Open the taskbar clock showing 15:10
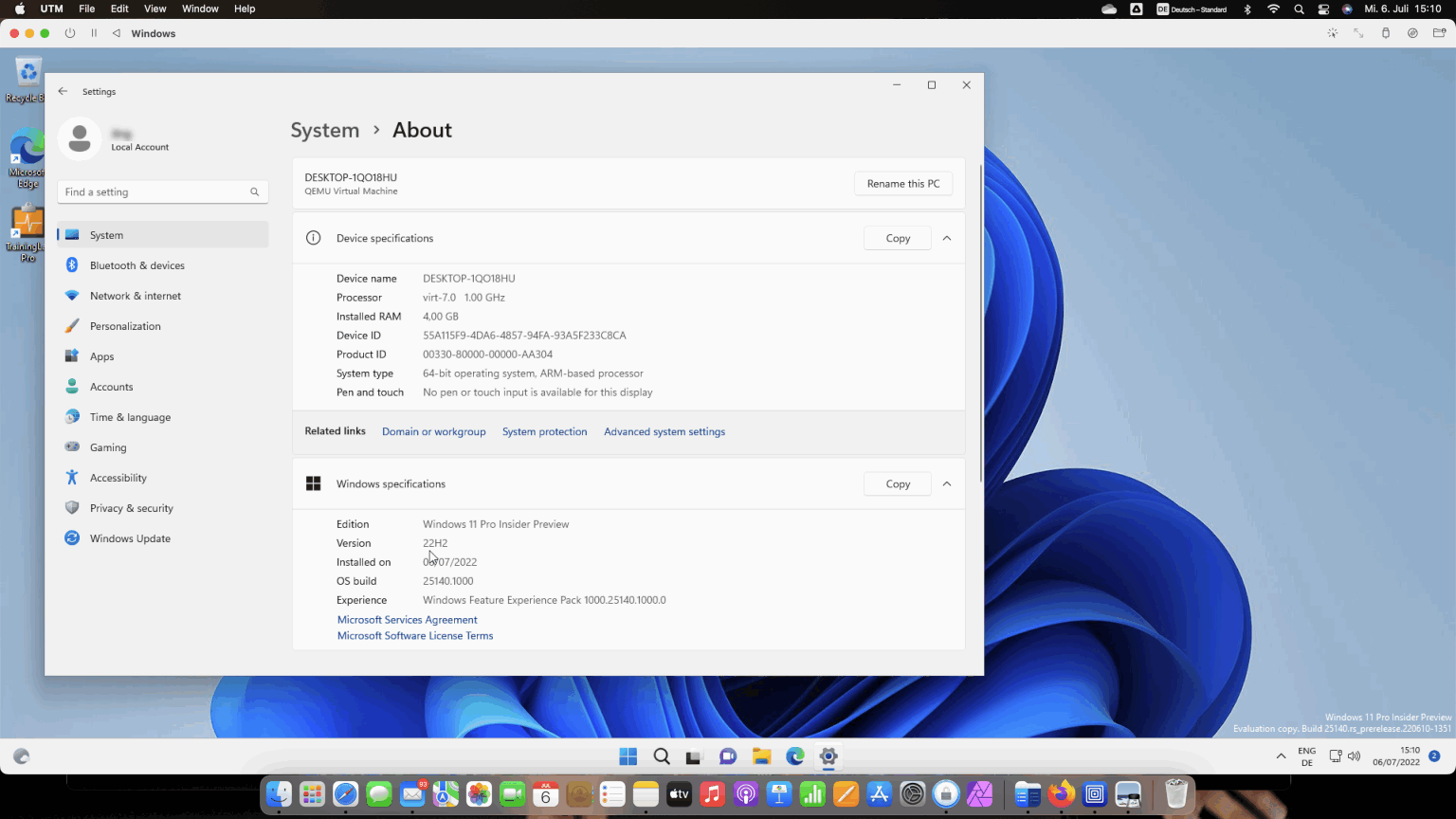Image resolution: width=1456 pixels, height=819 pixels. click(1396, 756)
